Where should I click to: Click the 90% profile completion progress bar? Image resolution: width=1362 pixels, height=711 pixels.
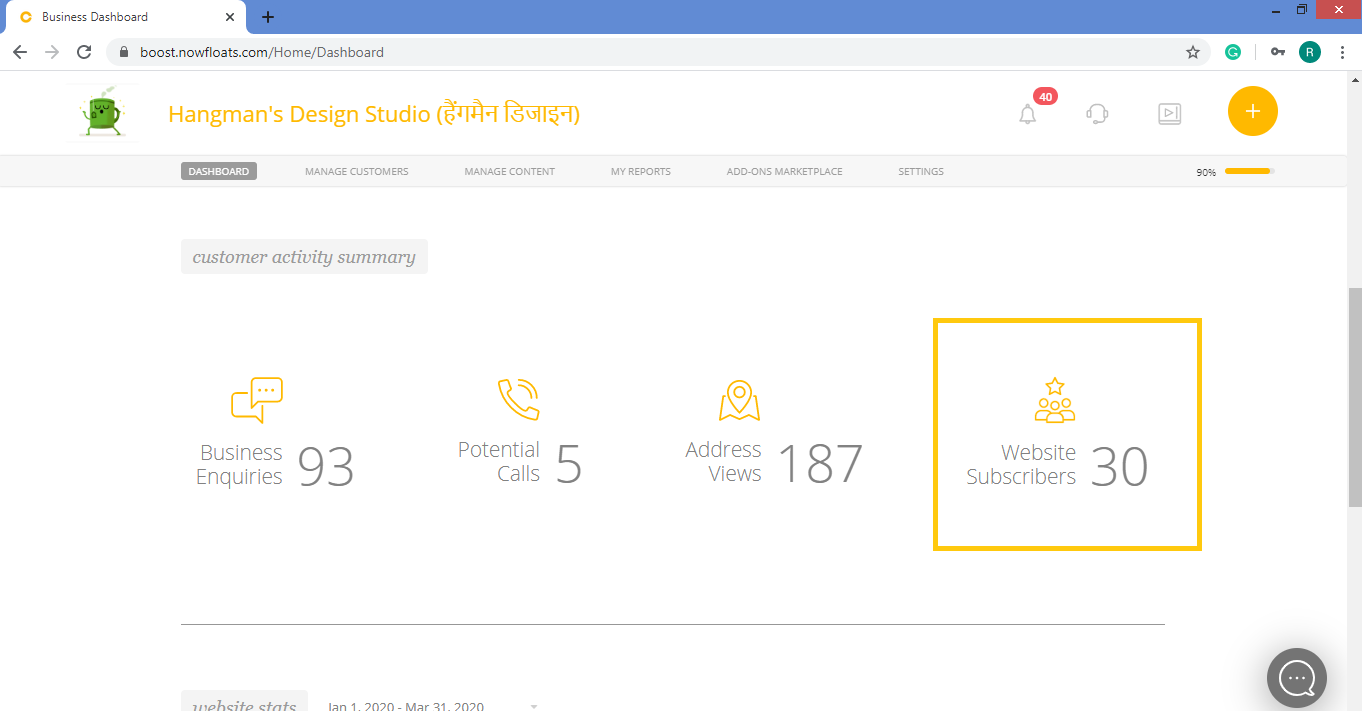click(x=1250, y=171)
